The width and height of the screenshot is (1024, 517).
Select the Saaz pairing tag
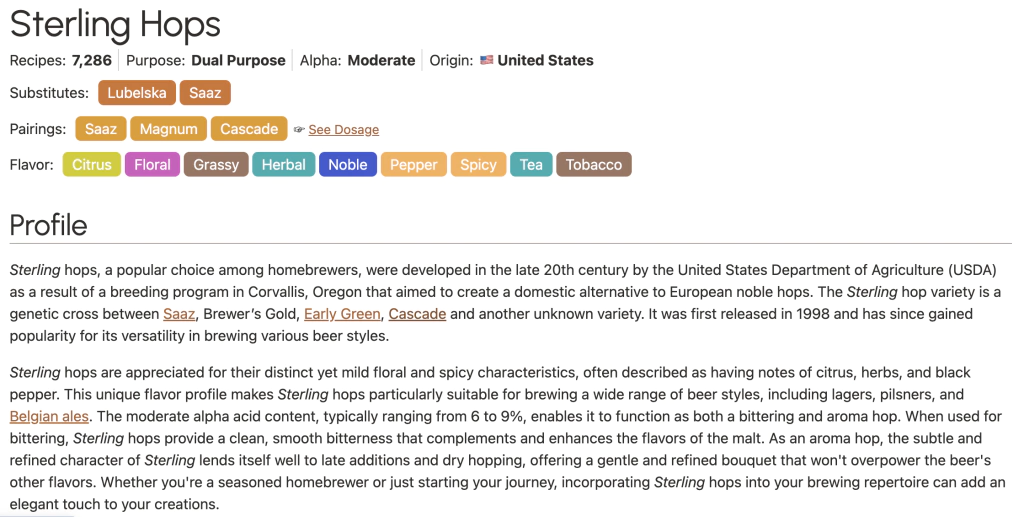(100, 129)
